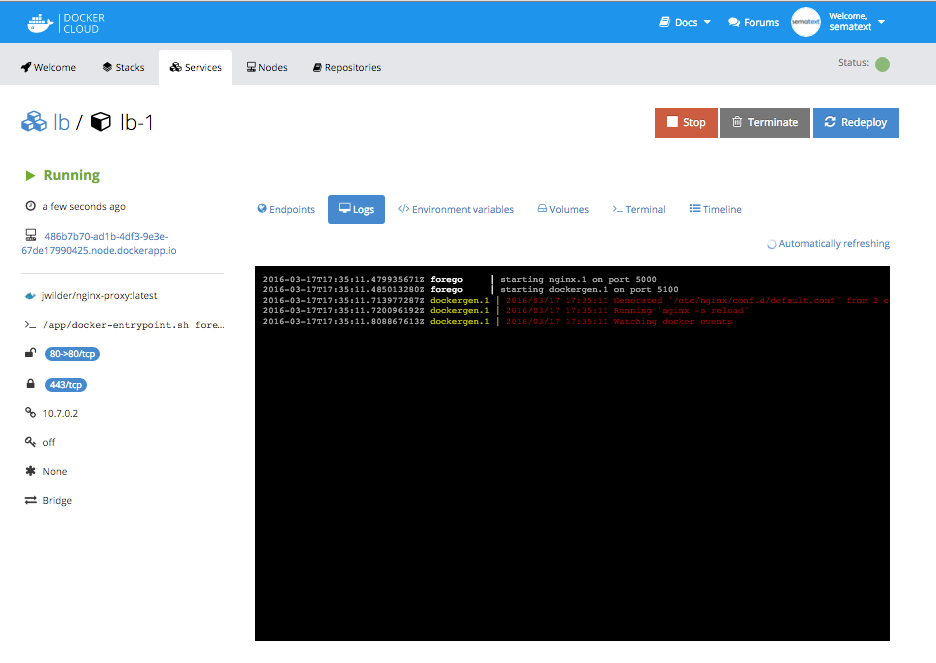Click the Docker image icon beside jwilder/nginx-proxy

coord(30,295)
